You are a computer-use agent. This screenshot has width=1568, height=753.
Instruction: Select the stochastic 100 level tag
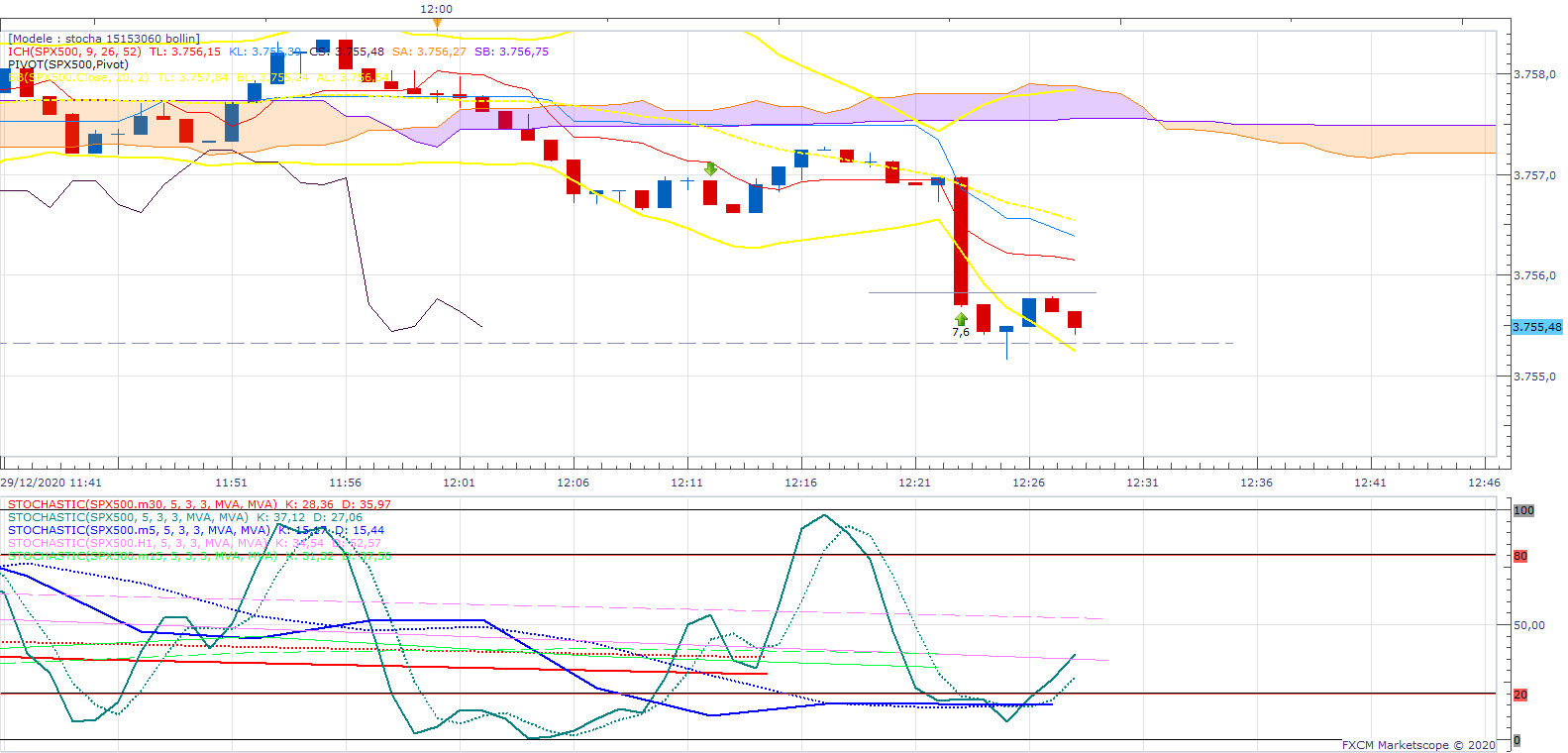click(1523, 510)
